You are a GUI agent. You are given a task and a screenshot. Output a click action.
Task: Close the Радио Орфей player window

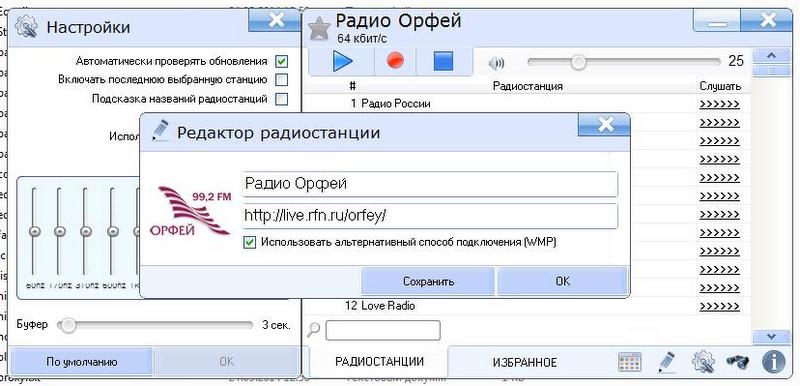click(x=767, y=21)
